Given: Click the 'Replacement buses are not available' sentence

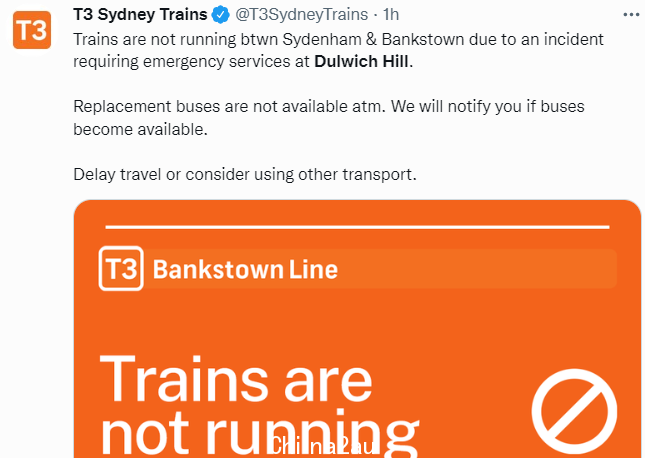Looking at the screenshot, I should click(x=229, y=107).
